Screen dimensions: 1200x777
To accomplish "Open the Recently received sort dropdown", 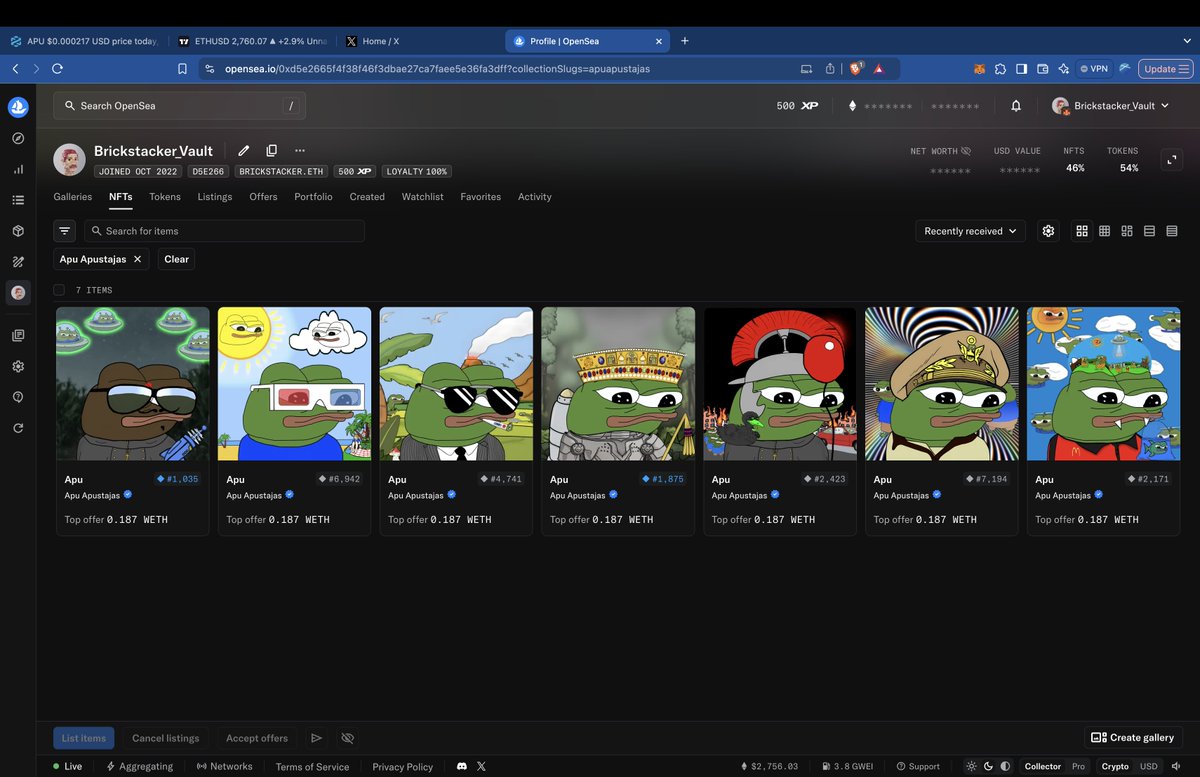I will [x=970, y=231].
